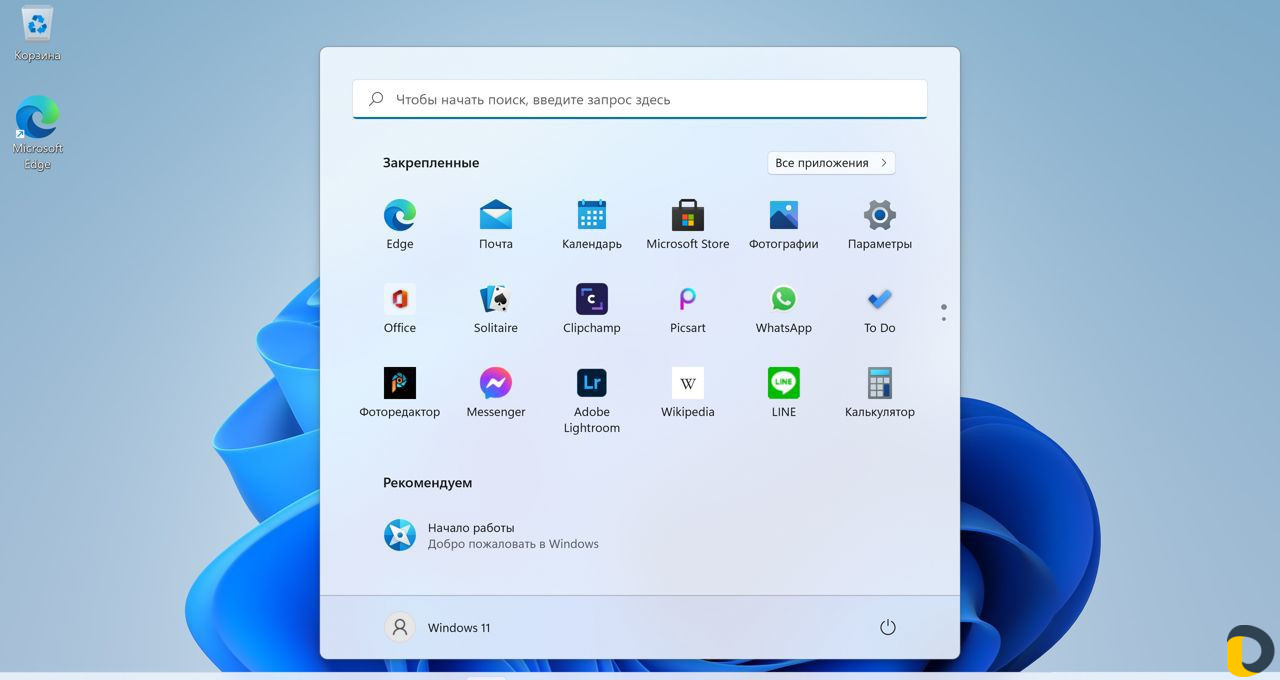Image resolution: width=1280 pixels, height=680 pixels.
Task: Focus the Start menu search field
Action: click(x=640, y=99)
